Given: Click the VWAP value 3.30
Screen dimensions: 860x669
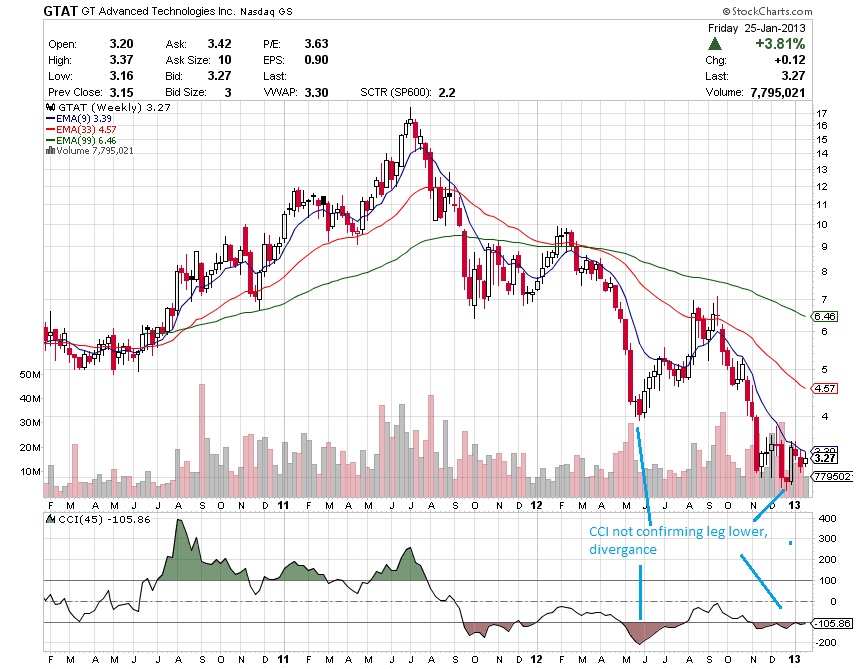Looking at the screenshot, I should pos(316,92).
